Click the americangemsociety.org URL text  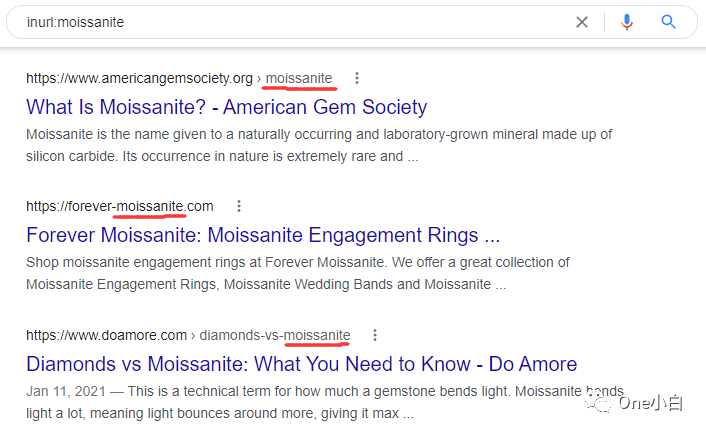tap(139, 78)
